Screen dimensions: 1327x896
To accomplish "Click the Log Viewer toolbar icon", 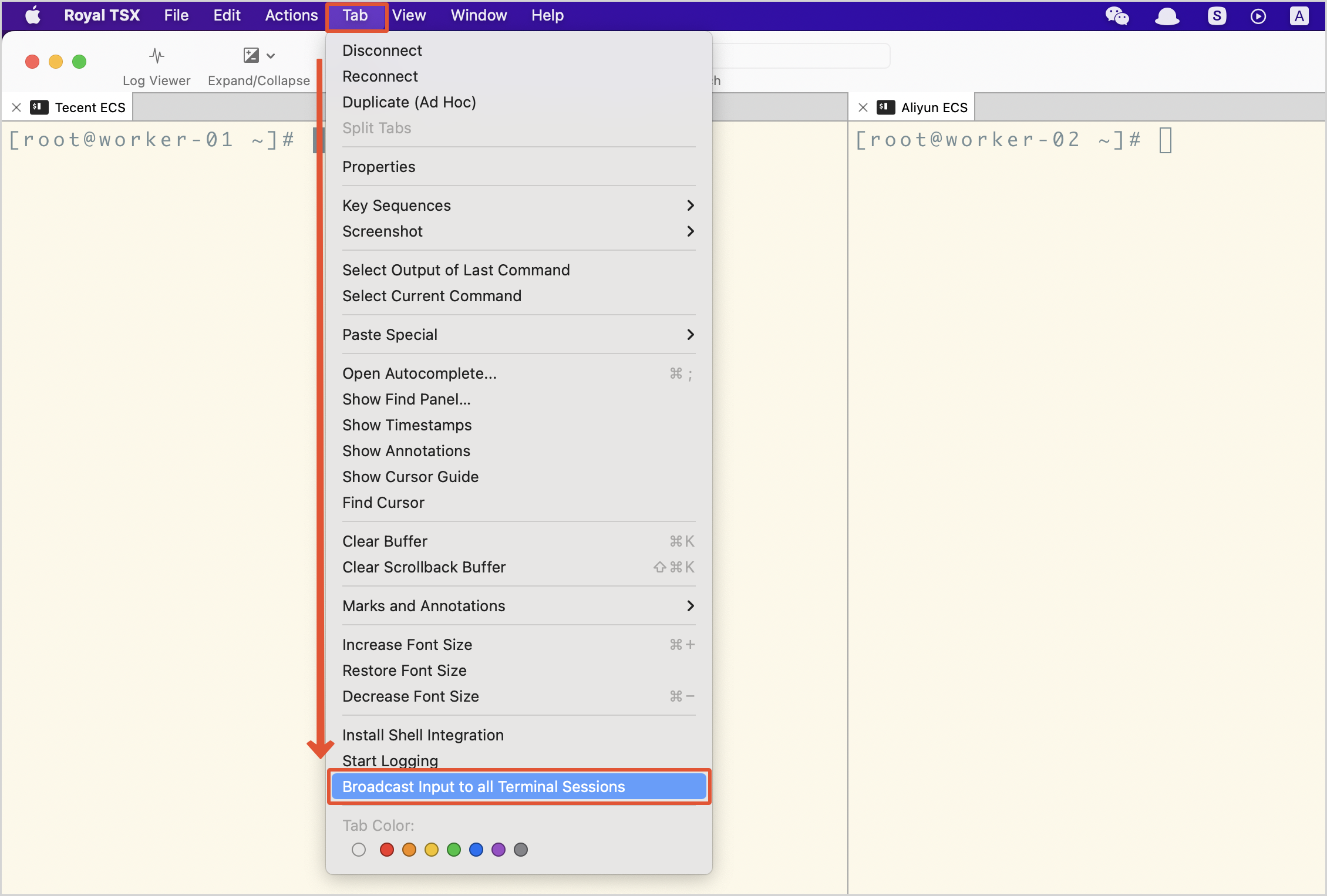I will 156,56.
